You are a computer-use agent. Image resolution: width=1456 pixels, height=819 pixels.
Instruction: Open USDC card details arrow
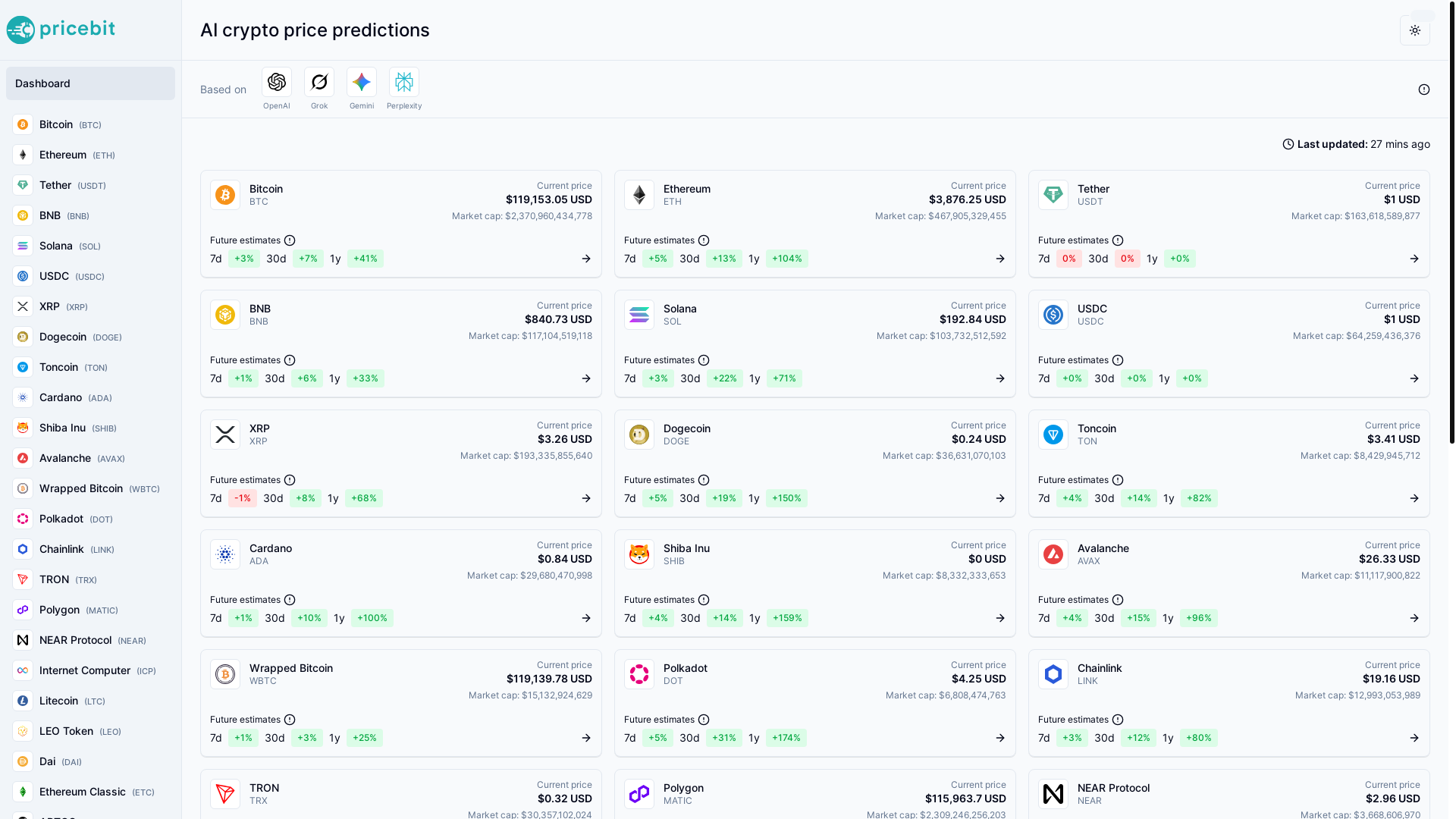(x=1414, y=378)
